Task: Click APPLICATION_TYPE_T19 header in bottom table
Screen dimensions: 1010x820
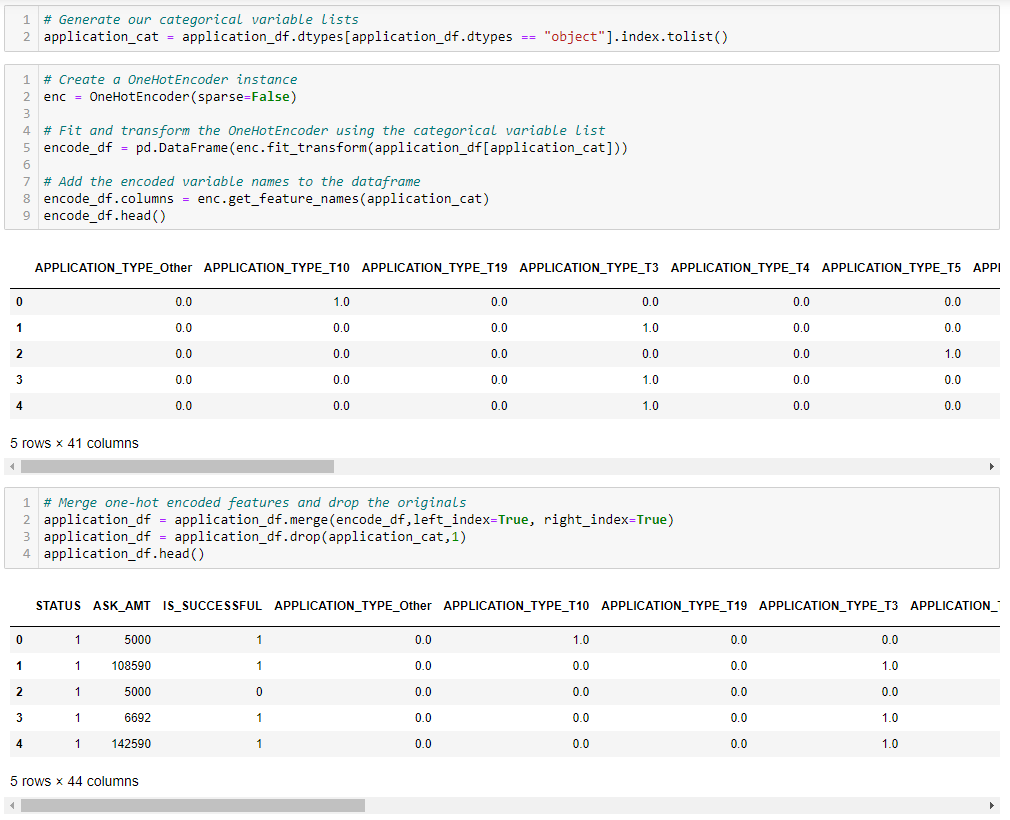Action: click(674, 606)
